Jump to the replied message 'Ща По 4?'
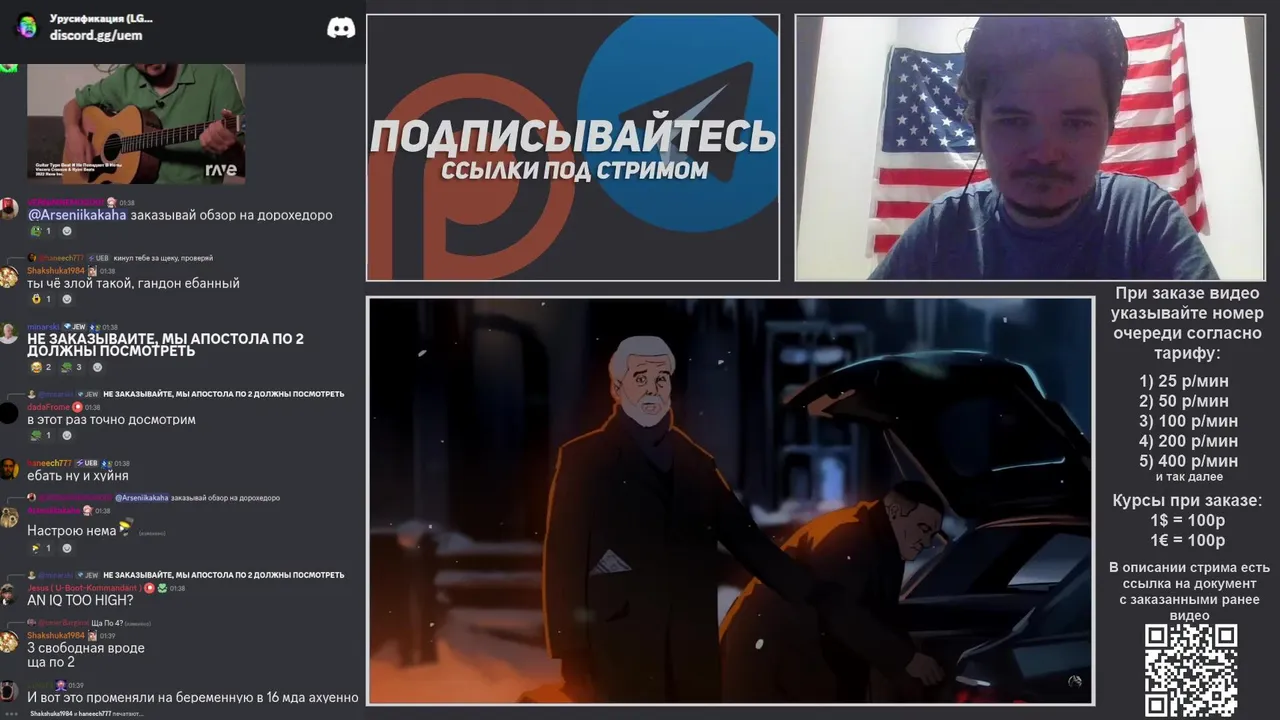Screen dimensions: 1280x720 click(107, 623)
